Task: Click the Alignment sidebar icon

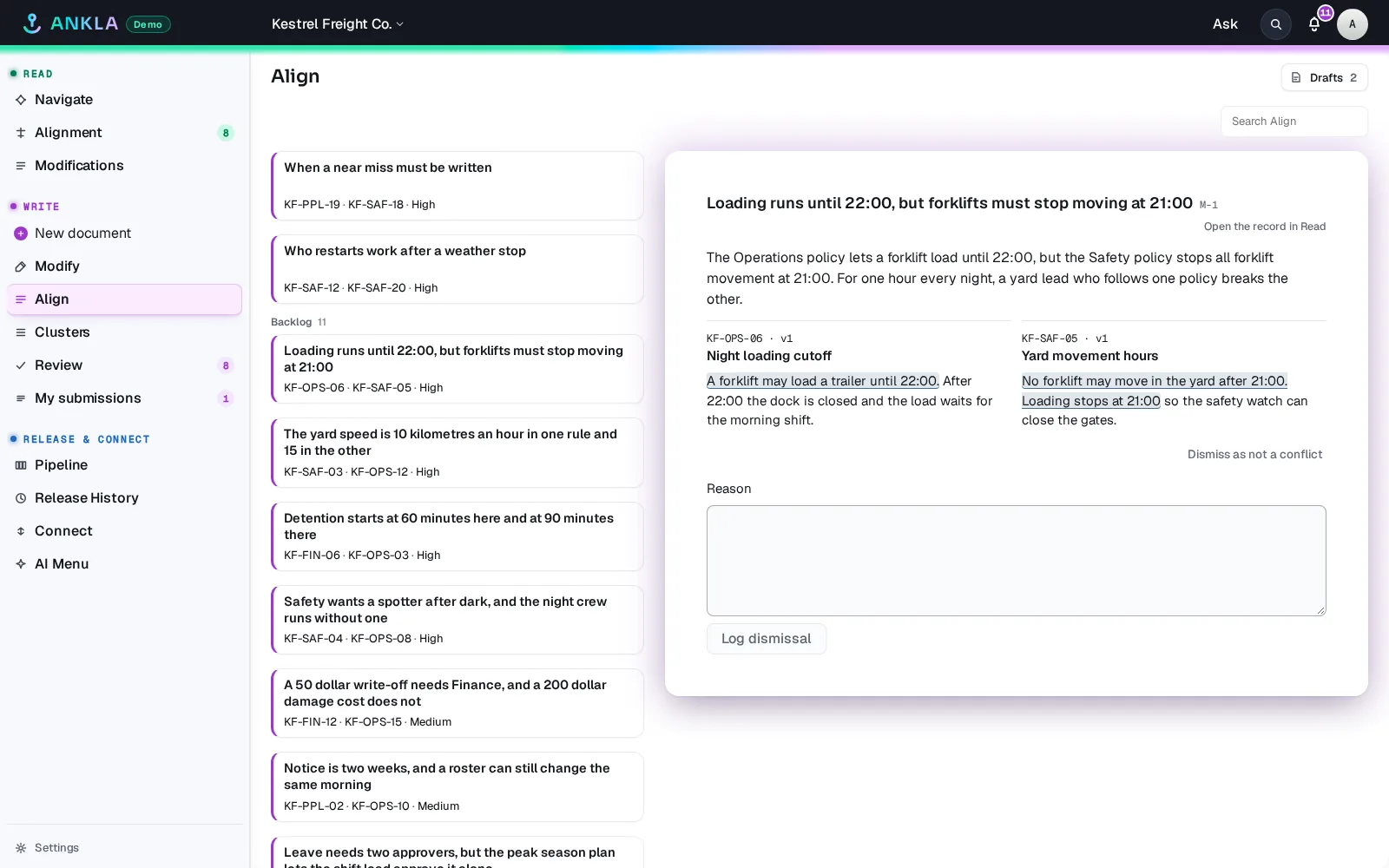Action: (x=21, y=133)
